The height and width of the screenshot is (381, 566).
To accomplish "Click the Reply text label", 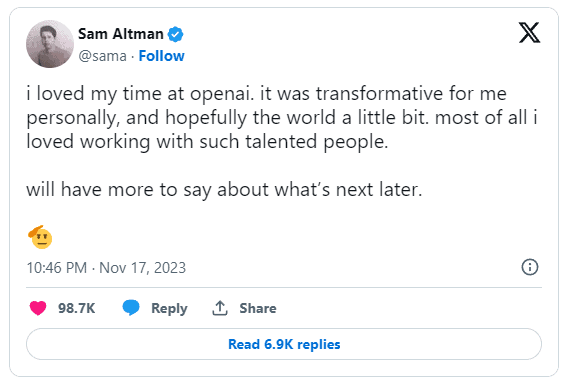I will pos(169,308).
